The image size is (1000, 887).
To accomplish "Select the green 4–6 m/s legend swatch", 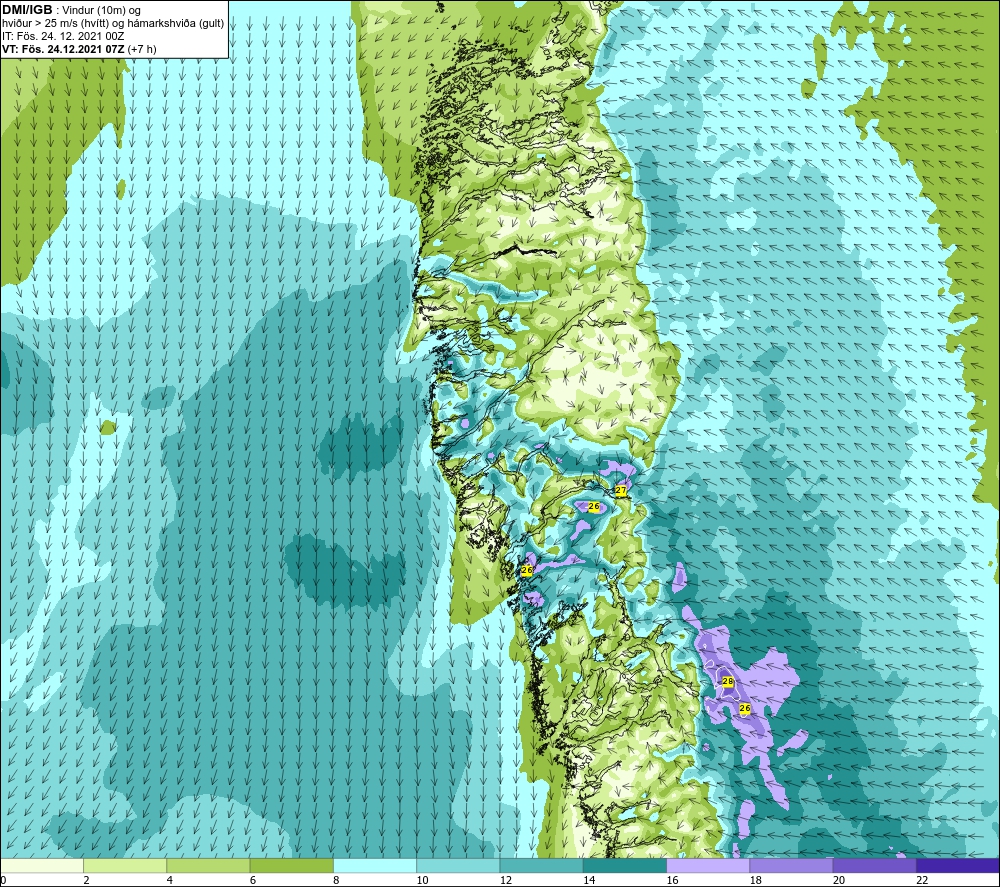I will (209, 865).
